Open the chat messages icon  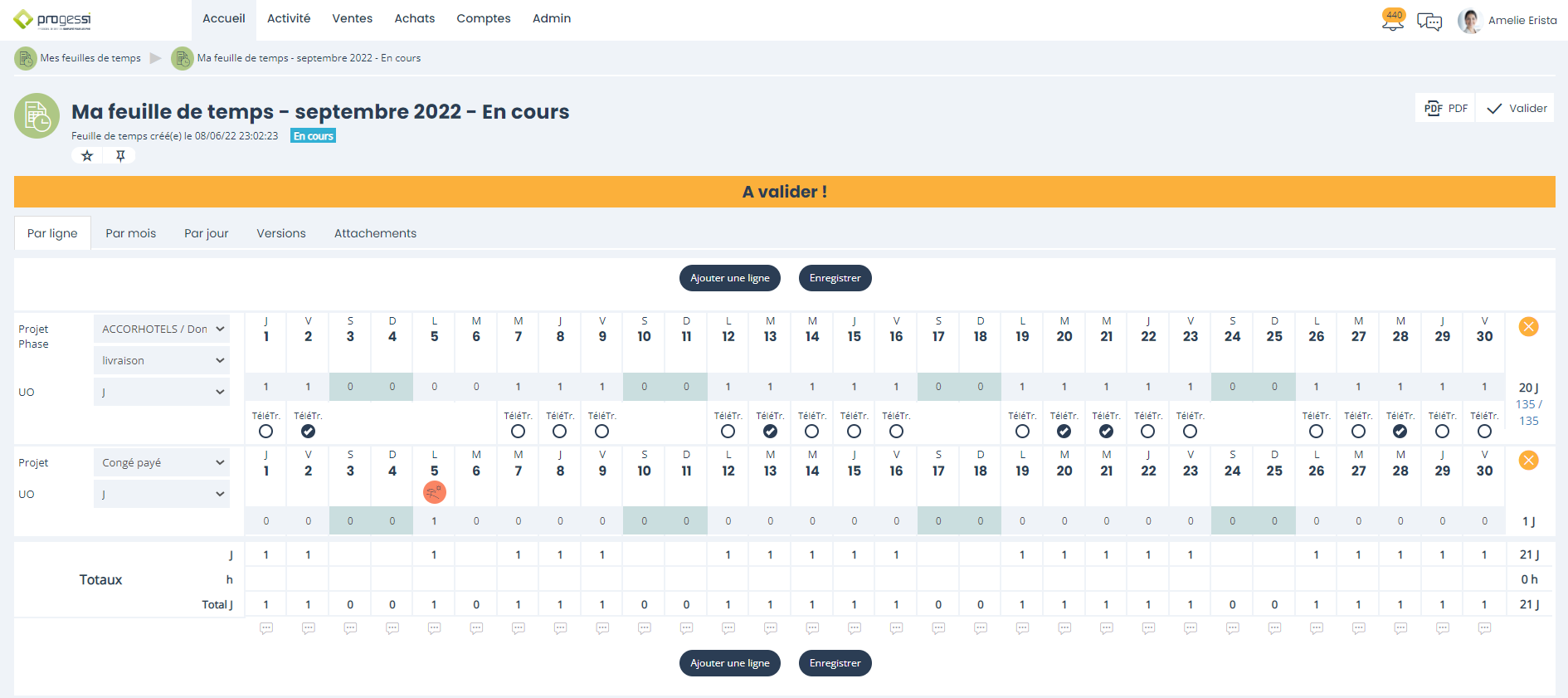pyautogui.click(x=1429, y=22)
